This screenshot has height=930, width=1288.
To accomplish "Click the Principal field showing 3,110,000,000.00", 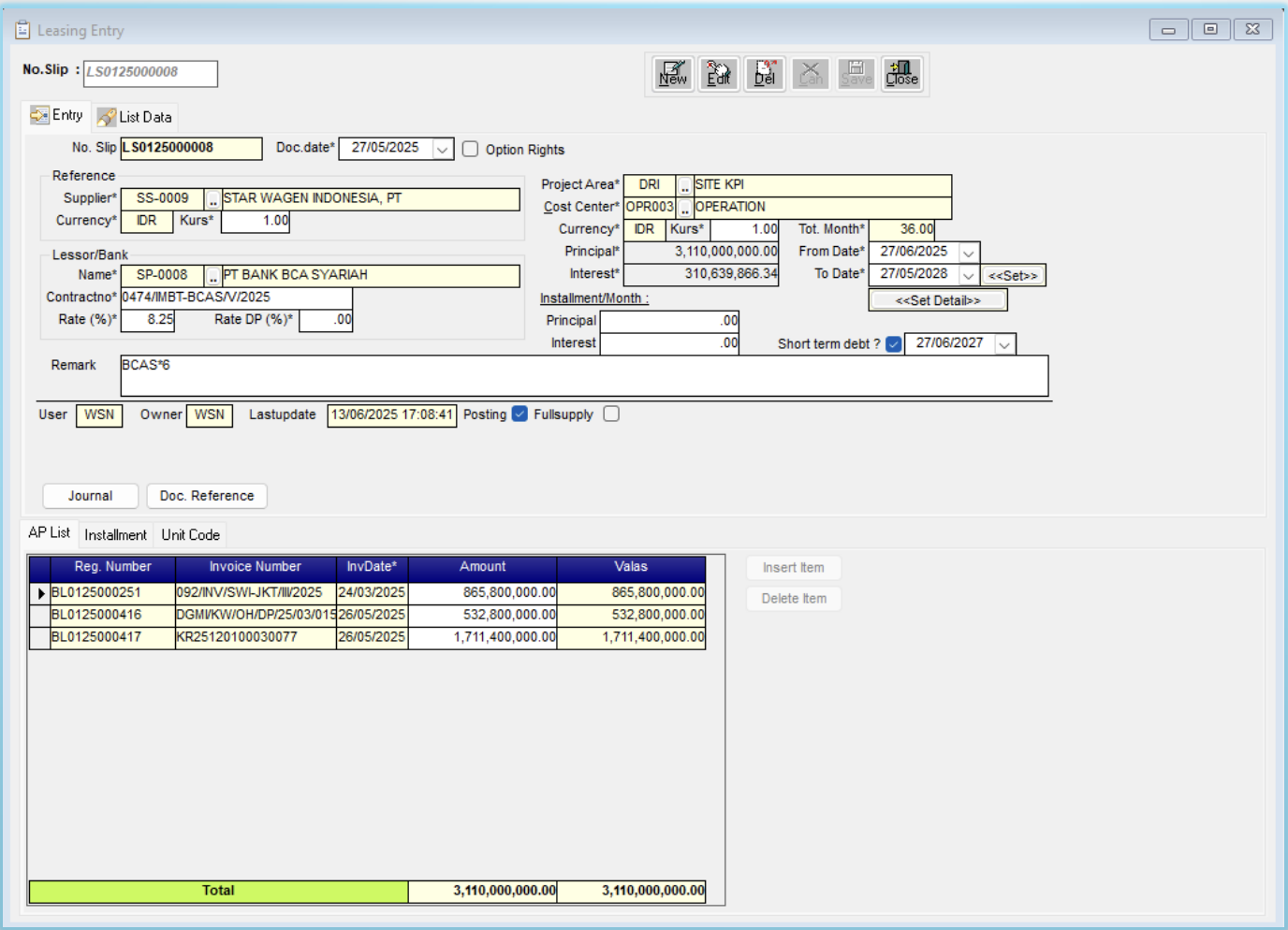I will pos(701,253).
